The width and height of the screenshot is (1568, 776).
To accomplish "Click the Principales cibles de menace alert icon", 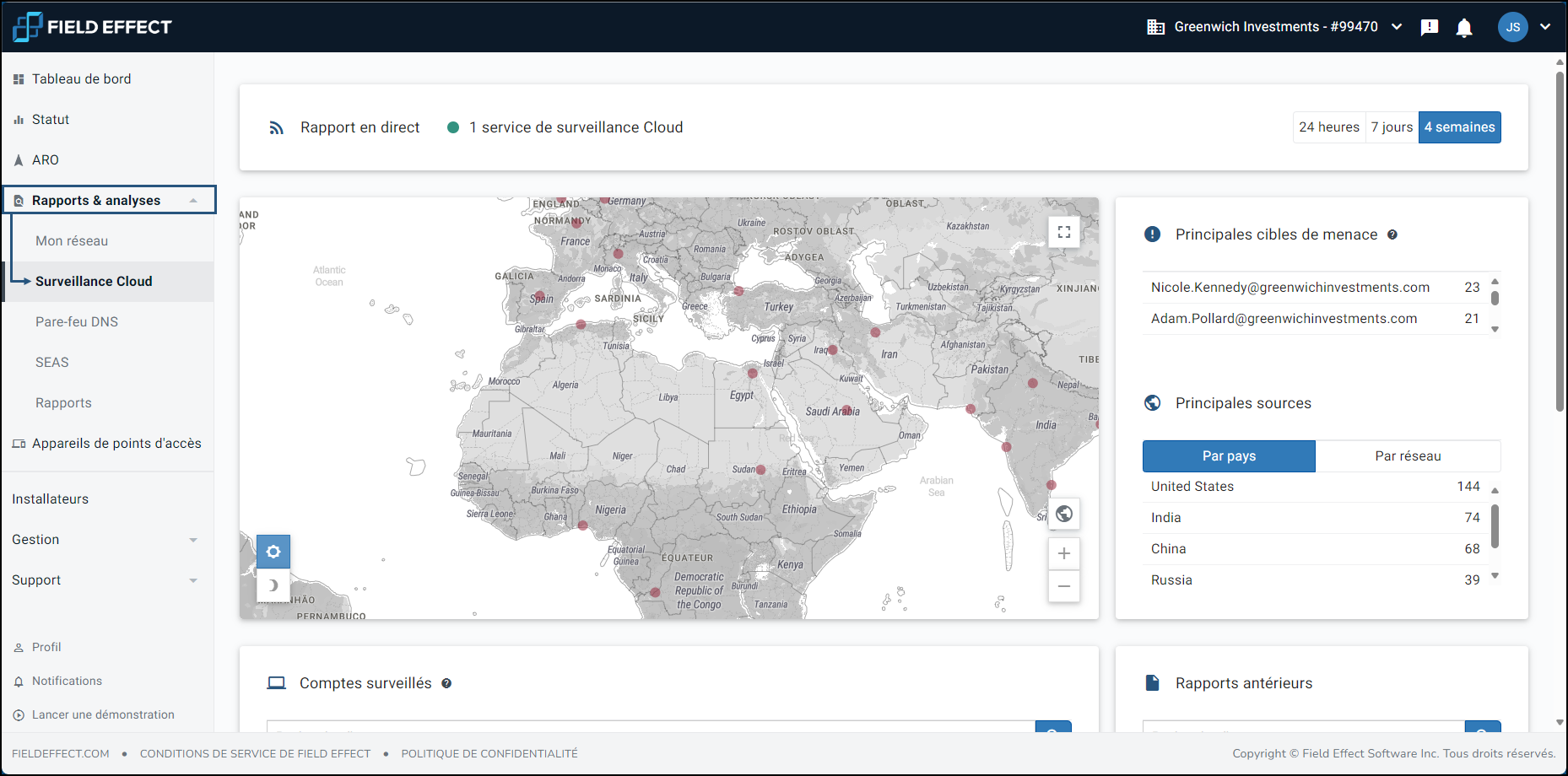I will [1152, 234].
